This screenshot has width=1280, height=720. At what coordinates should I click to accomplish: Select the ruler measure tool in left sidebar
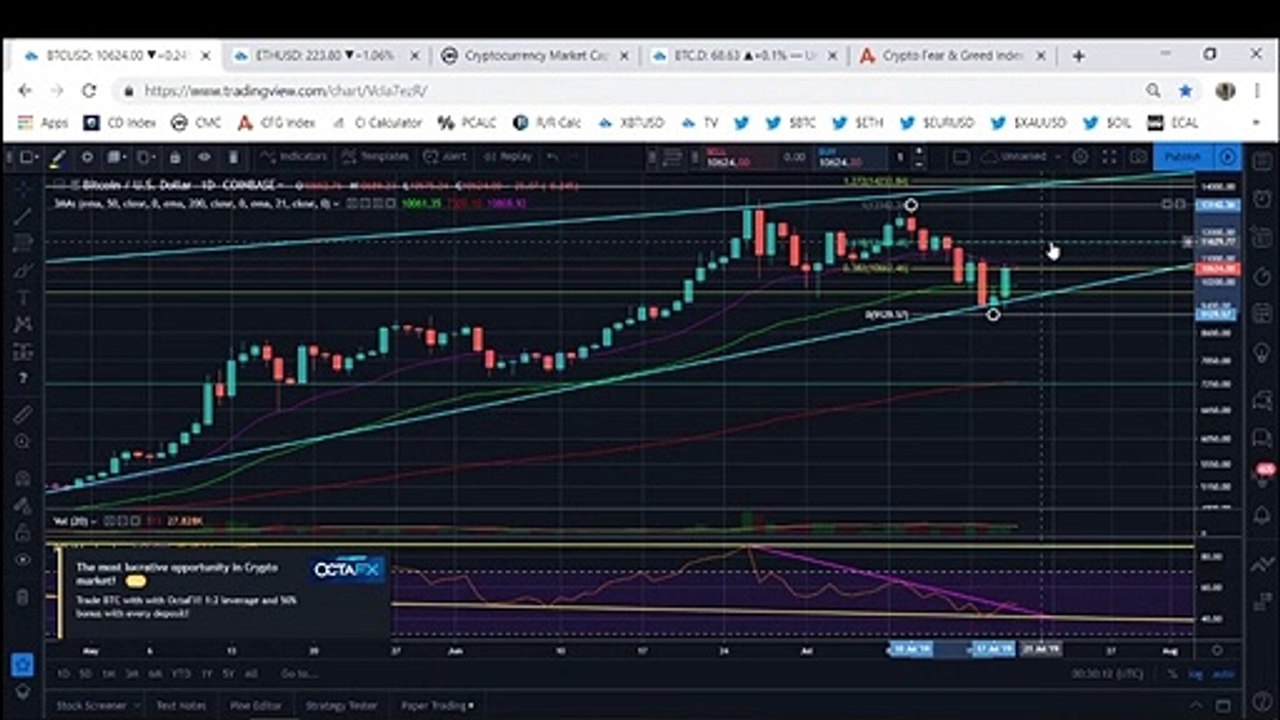(23, 414)
